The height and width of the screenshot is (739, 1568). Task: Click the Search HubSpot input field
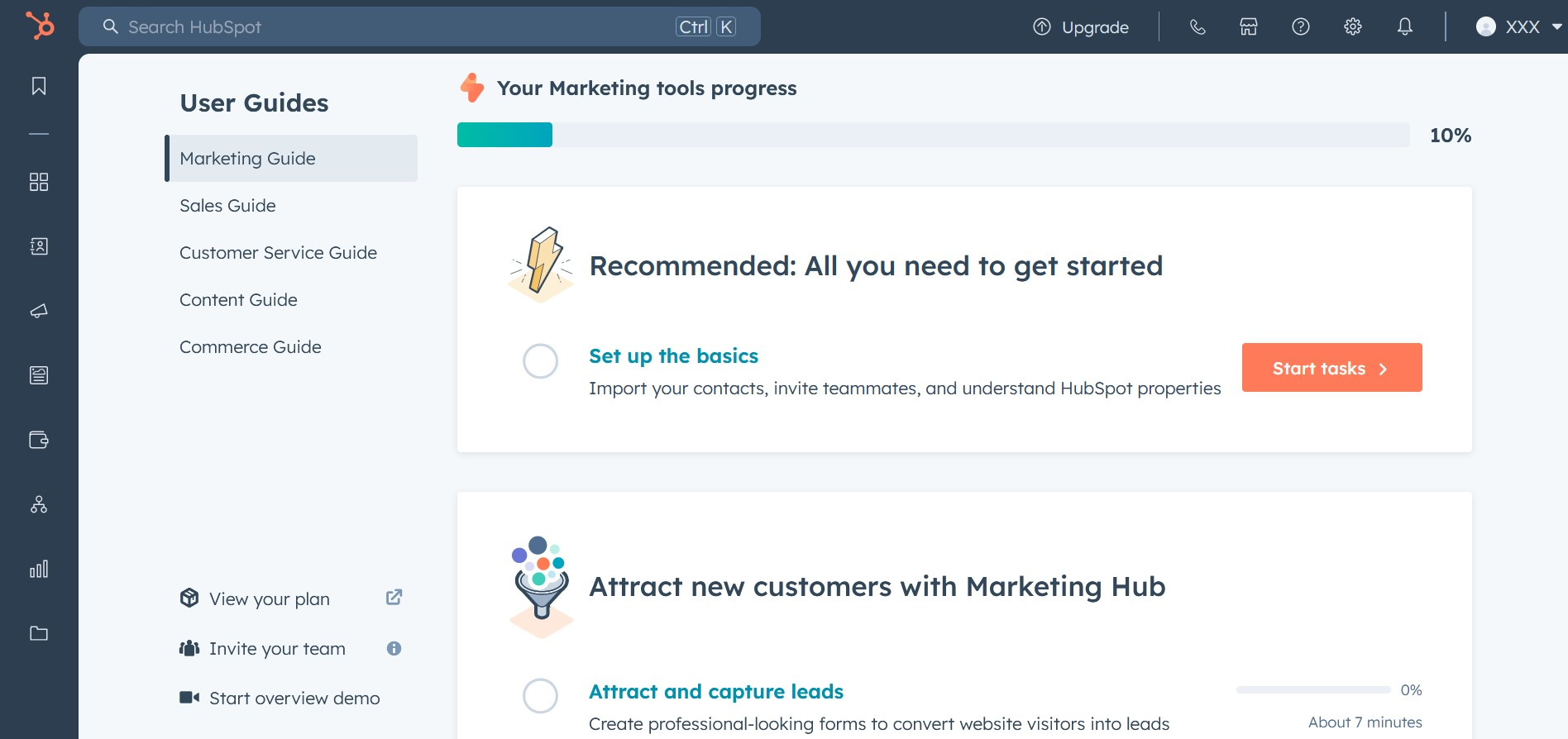pyautogui.click(x=419, y=27)
